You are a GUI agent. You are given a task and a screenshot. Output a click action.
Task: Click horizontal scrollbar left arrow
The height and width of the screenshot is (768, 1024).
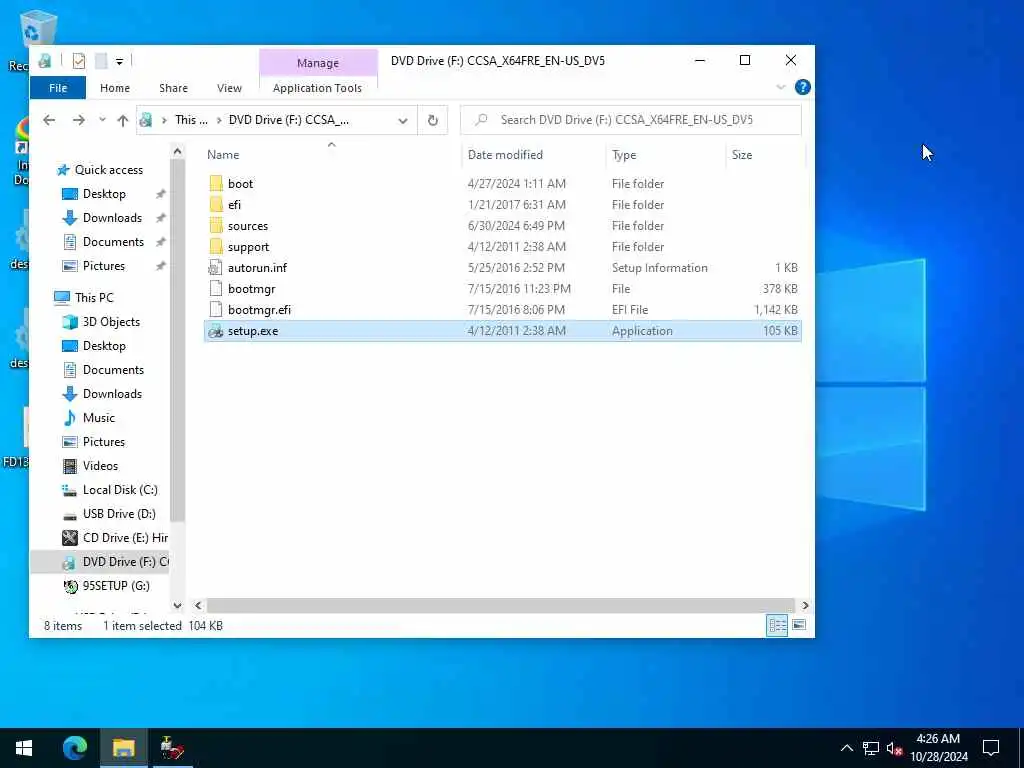pos(198,606)
